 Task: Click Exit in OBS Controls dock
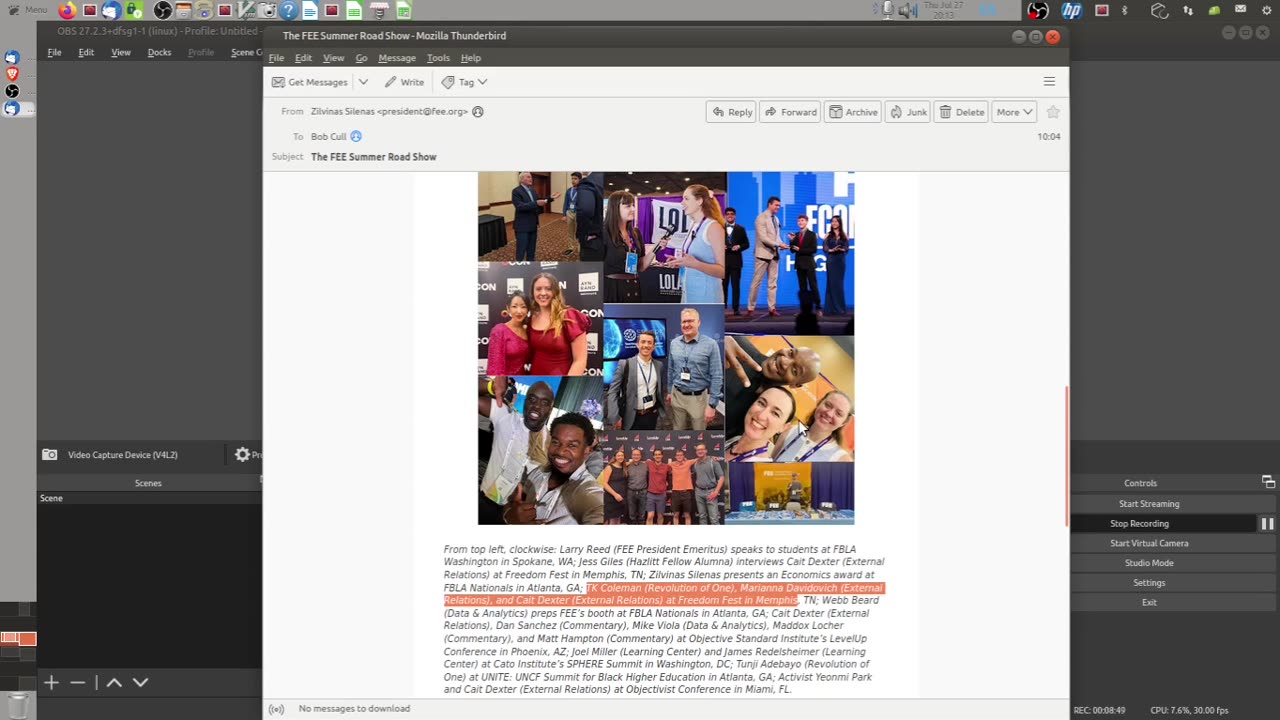pyautogui.click(x=1149, y=602)
